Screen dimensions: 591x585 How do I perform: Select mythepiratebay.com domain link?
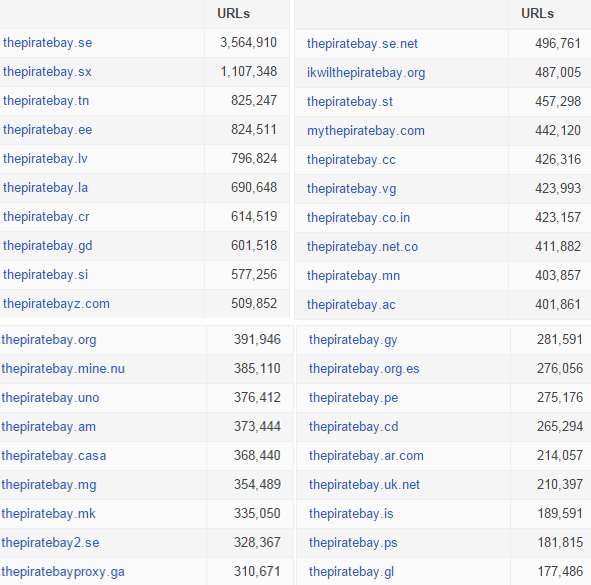(x=366, y=131)
